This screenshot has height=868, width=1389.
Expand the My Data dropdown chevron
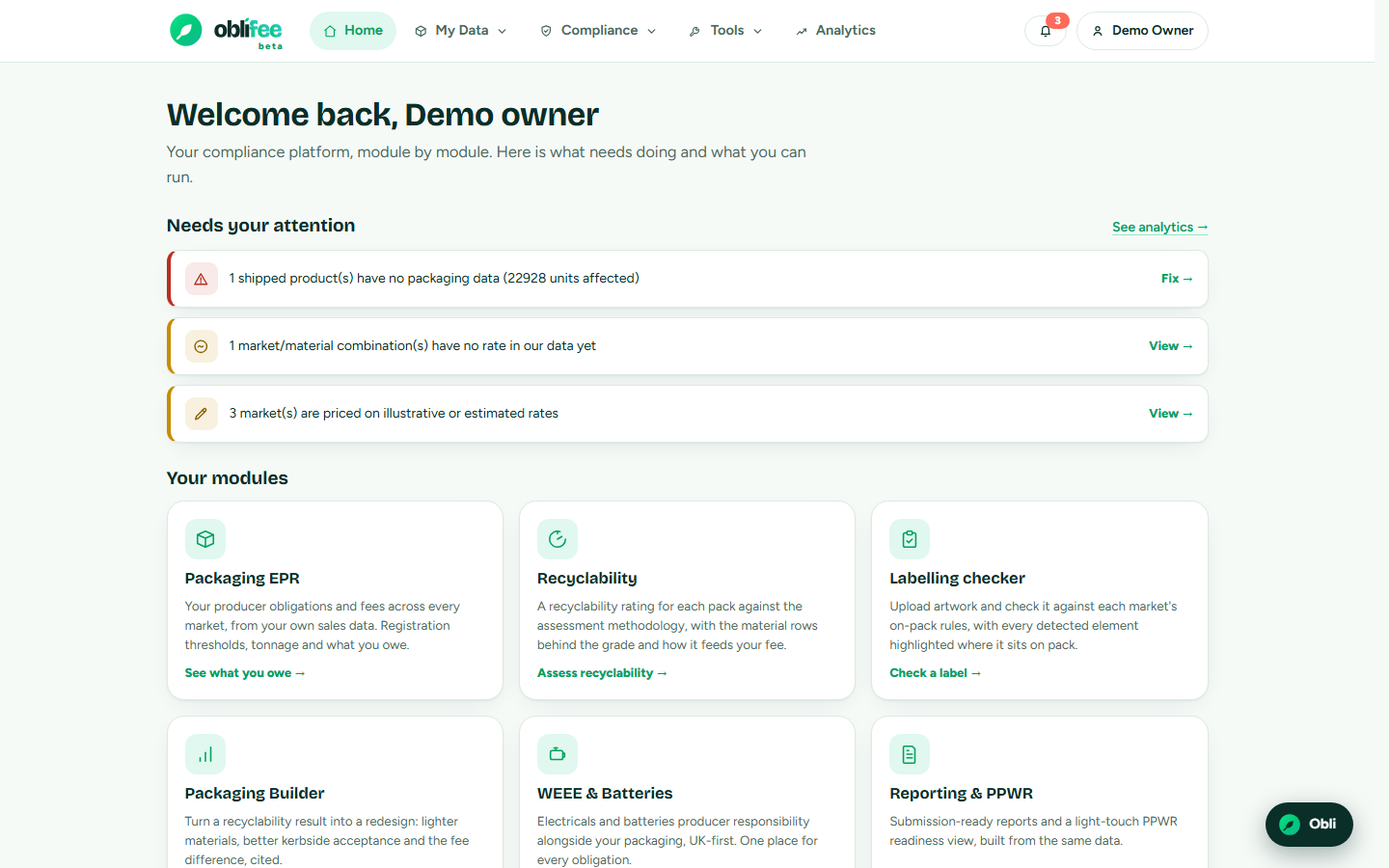tap(502, 31)
